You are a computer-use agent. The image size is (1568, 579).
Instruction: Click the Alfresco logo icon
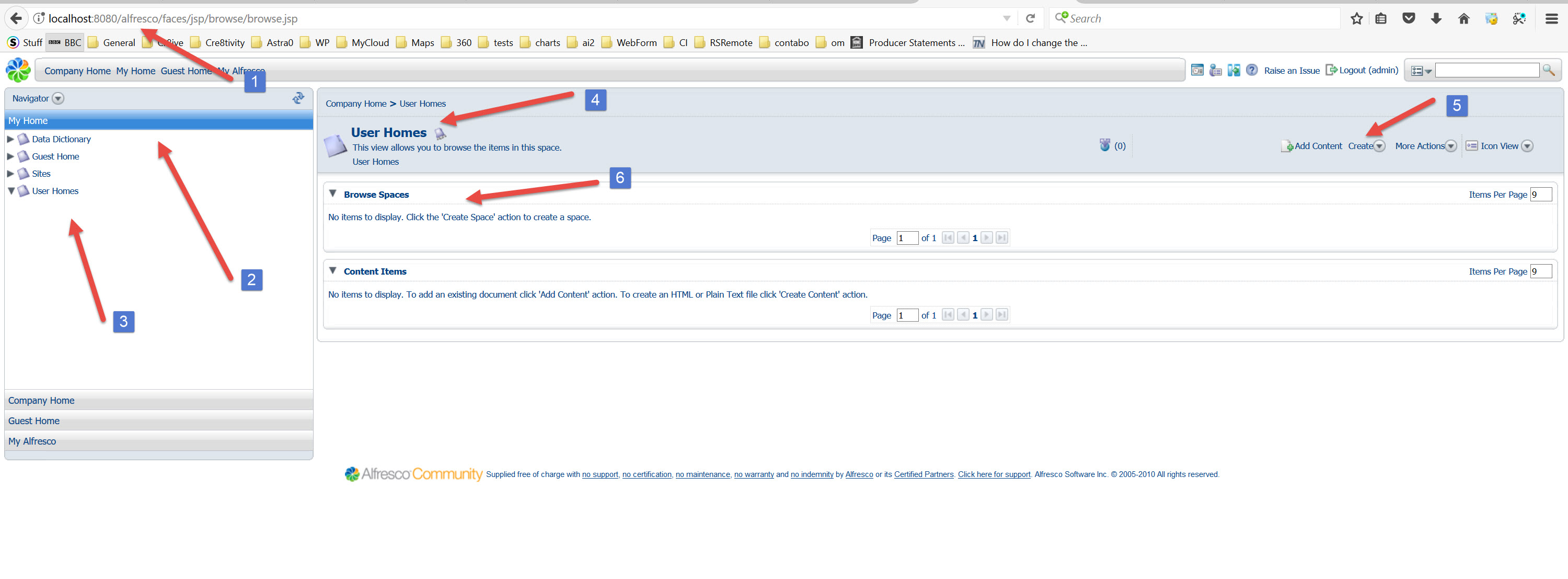pos(18,70)
